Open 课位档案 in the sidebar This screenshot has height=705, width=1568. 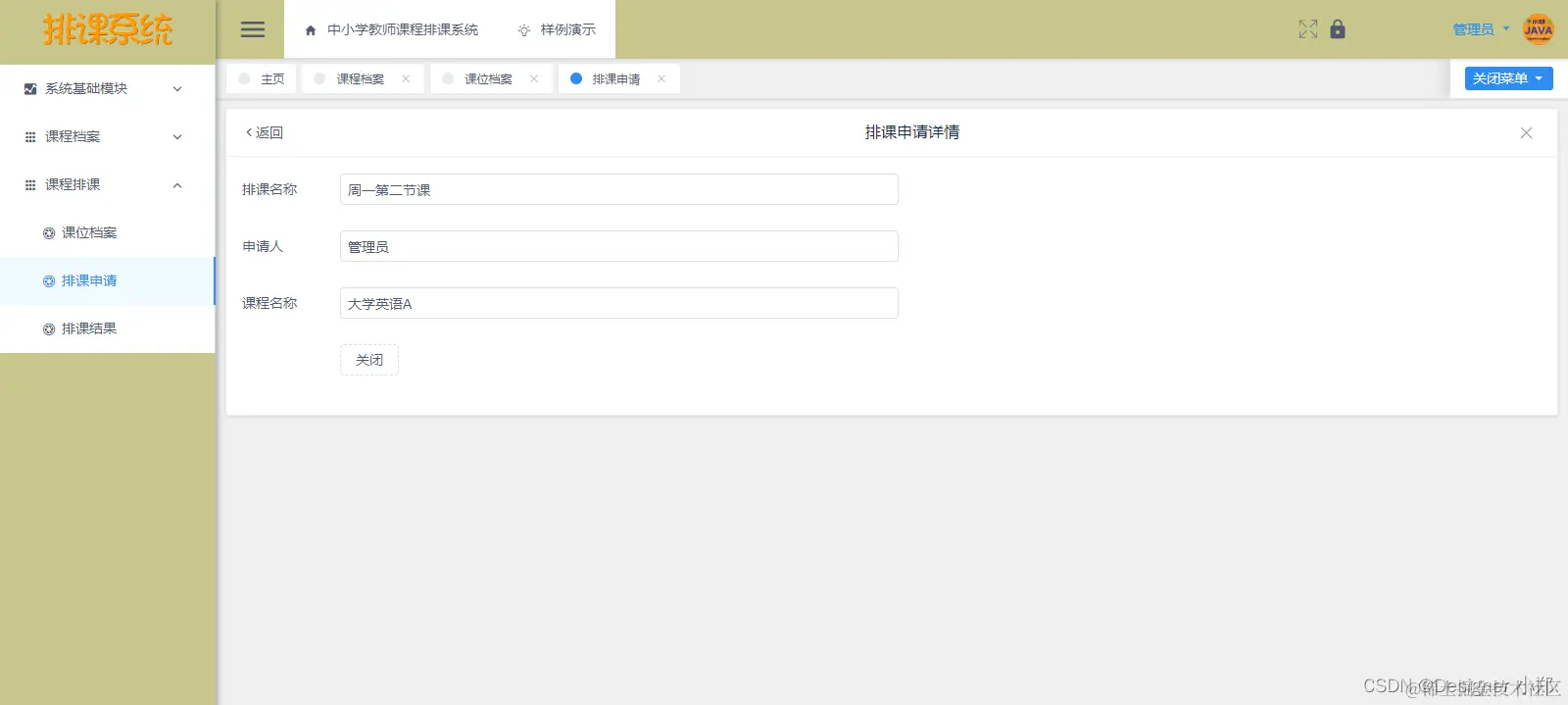107,233
